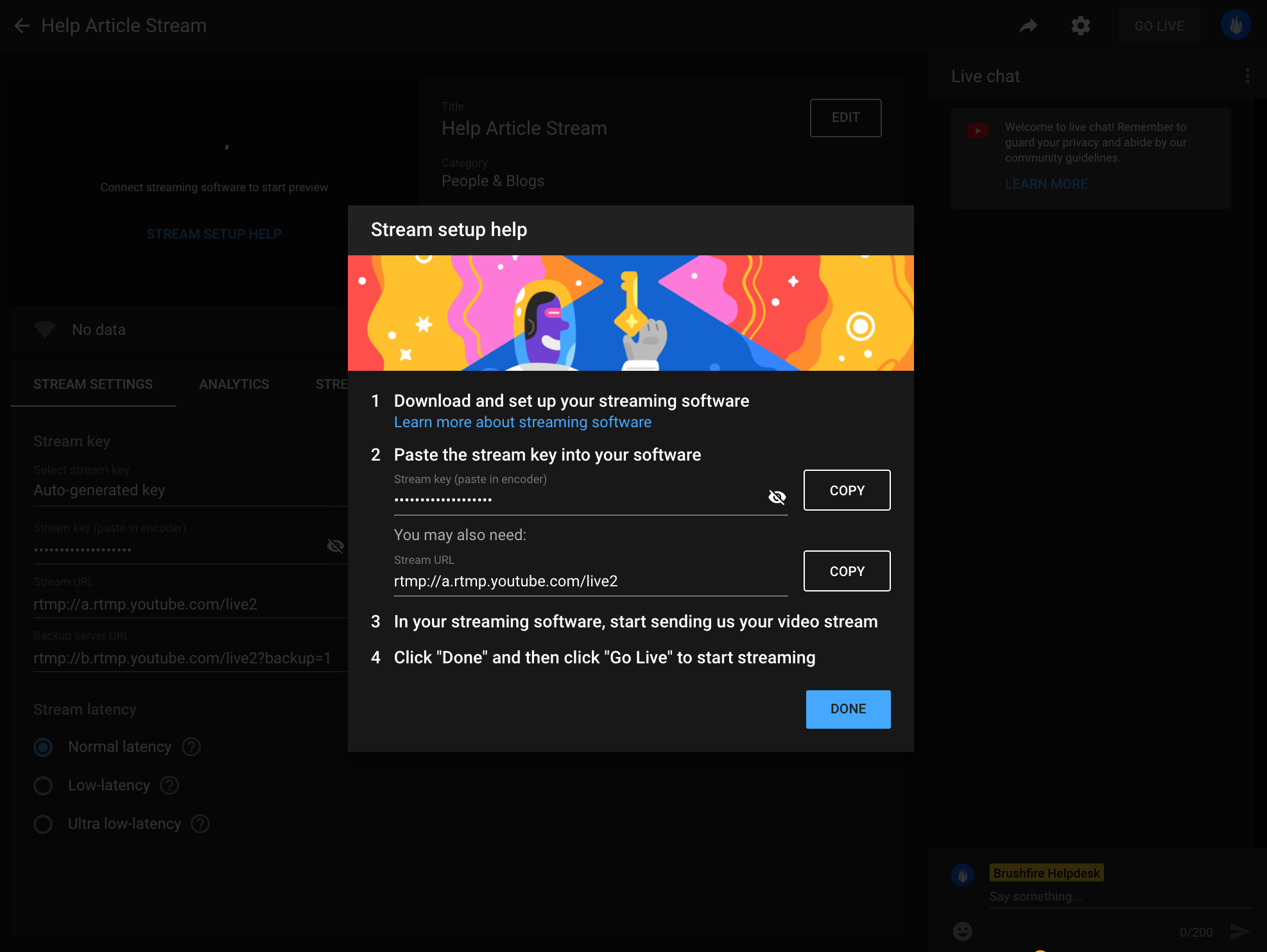Click the emoji smiley icon in chat
Image resolution: width=1267 pixels, height=952 pixels.
point(962,931)
